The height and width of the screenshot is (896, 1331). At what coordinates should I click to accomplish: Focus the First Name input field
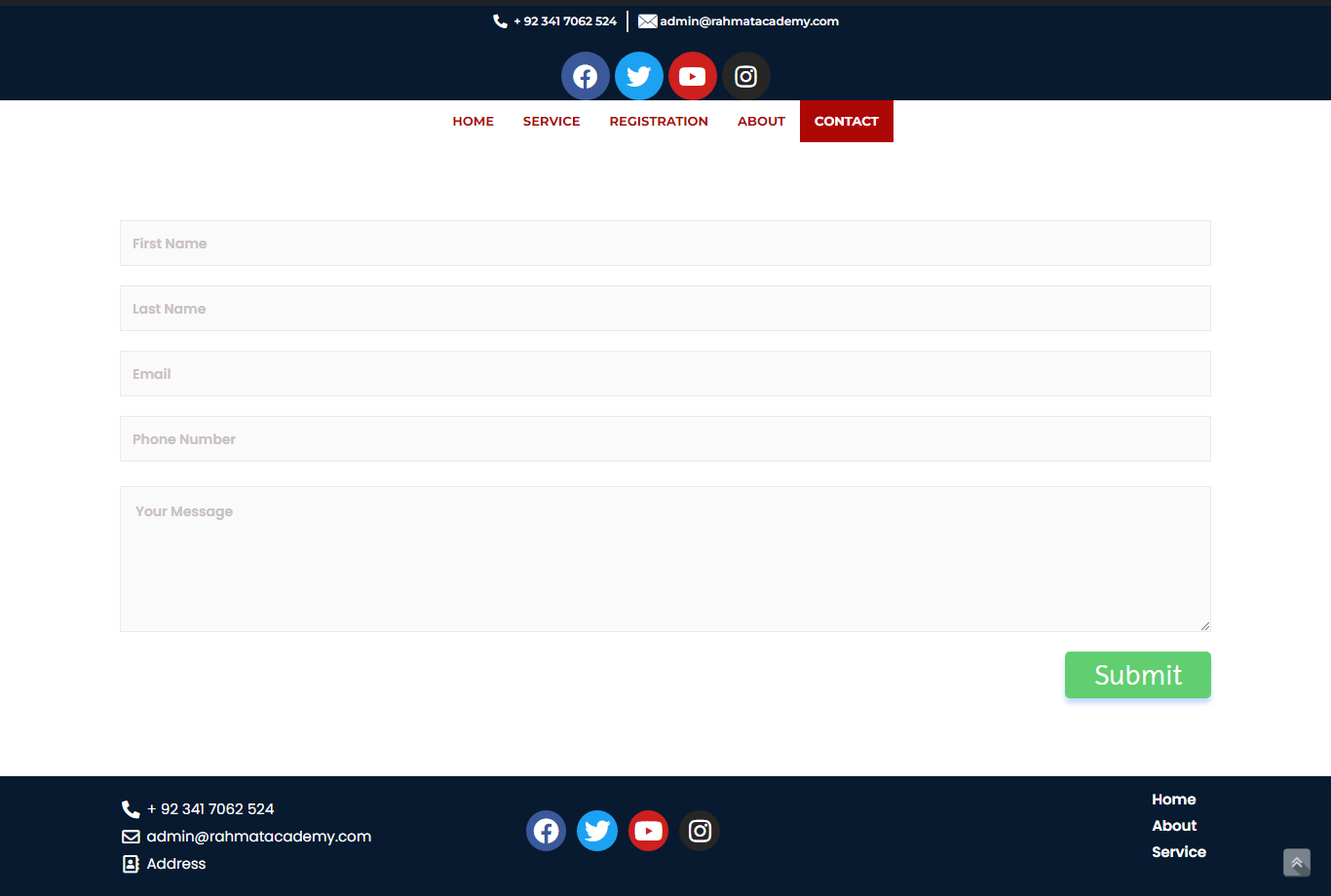[x=665, y=243]
